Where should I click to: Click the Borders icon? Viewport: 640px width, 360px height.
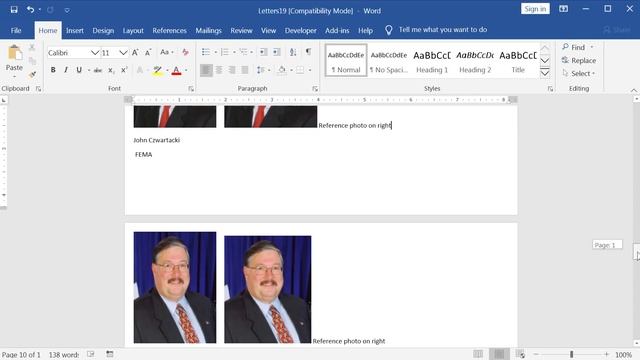[x=300, y=70]
